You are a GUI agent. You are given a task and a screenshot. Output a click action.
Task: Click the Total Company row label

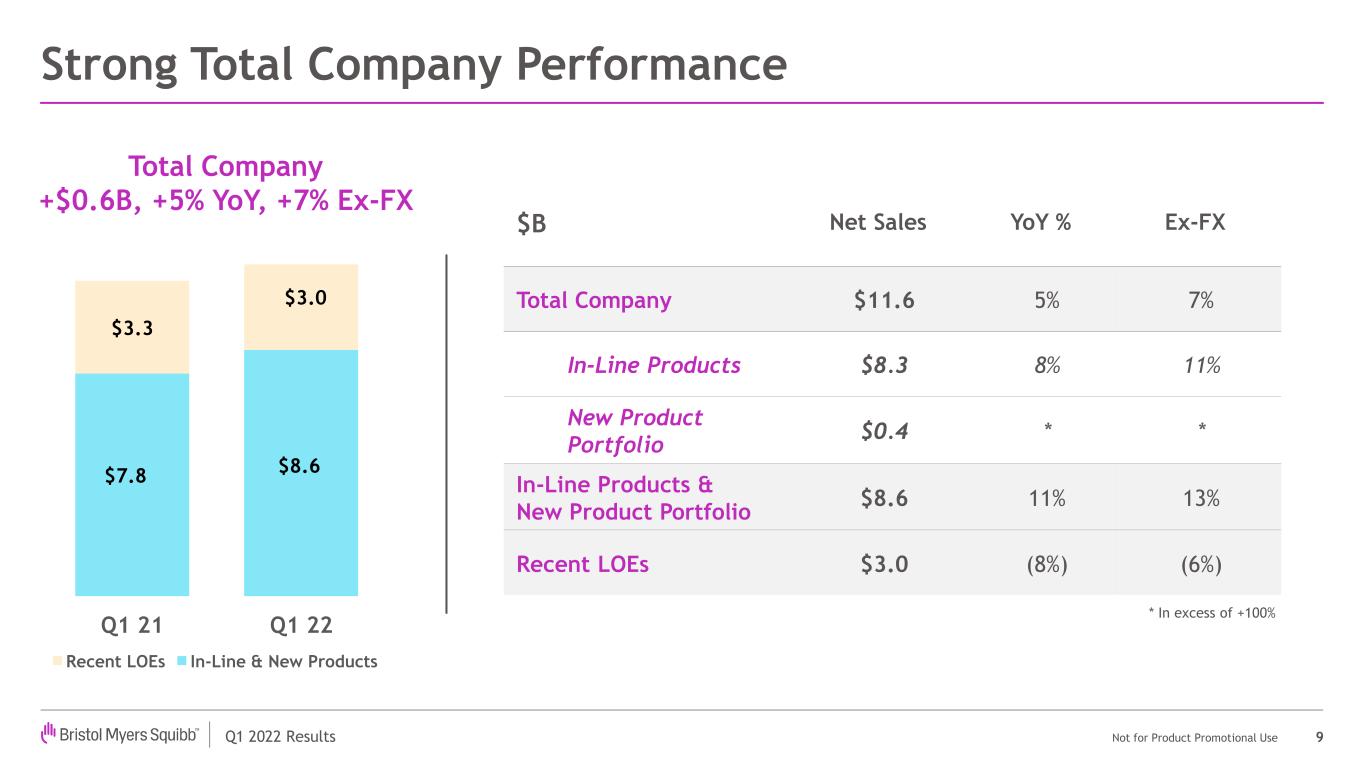click(x=594, y=300)
